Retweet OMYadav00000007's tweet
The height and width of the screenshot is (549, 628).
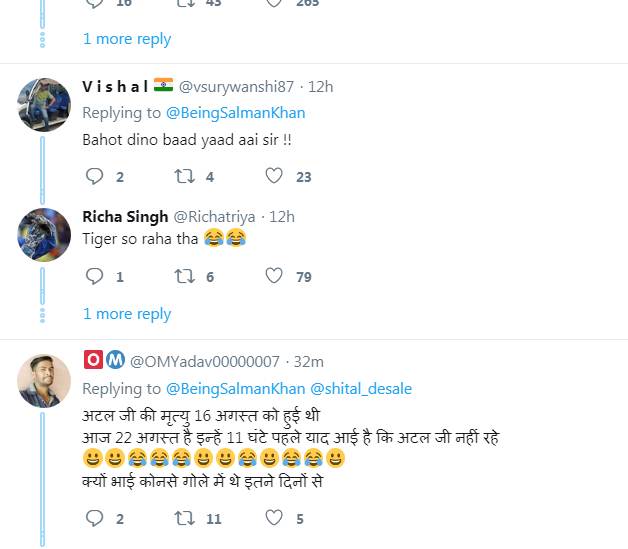pos(184,518)
